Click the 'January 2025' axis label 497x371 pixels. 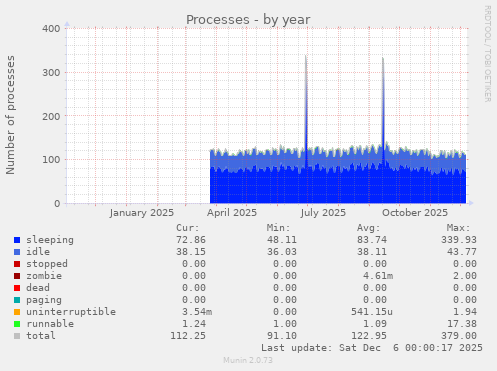(142, 213)
